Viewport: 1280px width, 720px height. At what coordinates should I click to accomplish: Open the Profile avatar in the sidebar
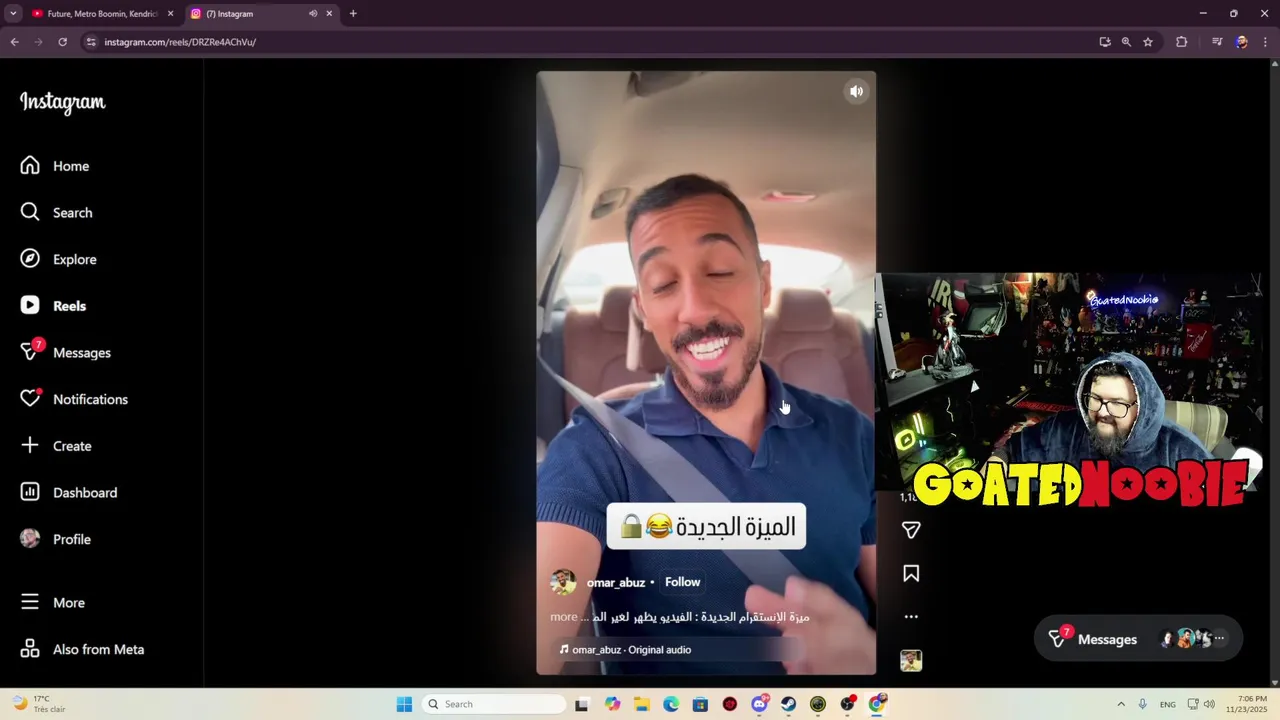(x=30, y=539)
